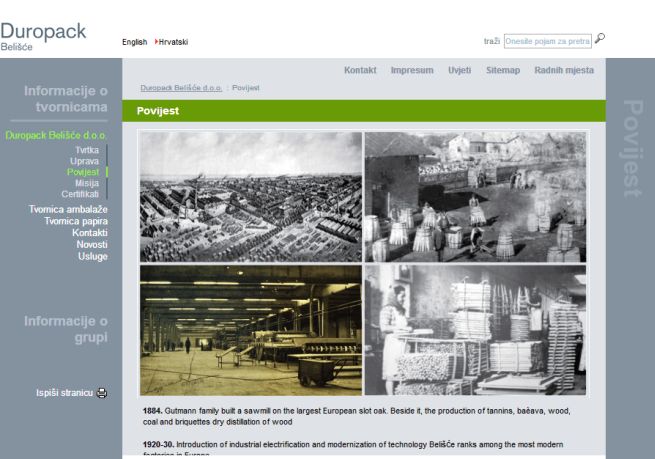Expand Tvornica papira in sidebar
Screen dimensions: 655x459
click(76, 221)
